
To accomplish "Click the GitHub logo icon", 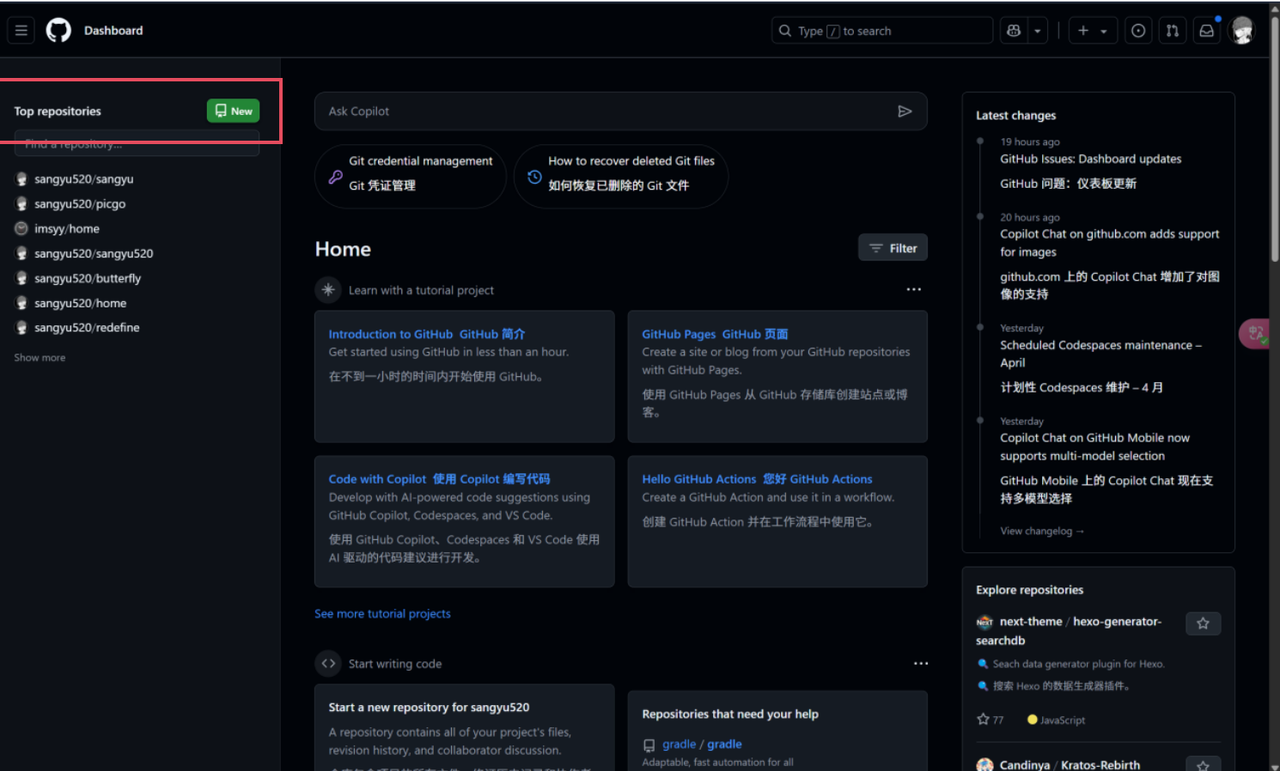I will coord(59,31).
